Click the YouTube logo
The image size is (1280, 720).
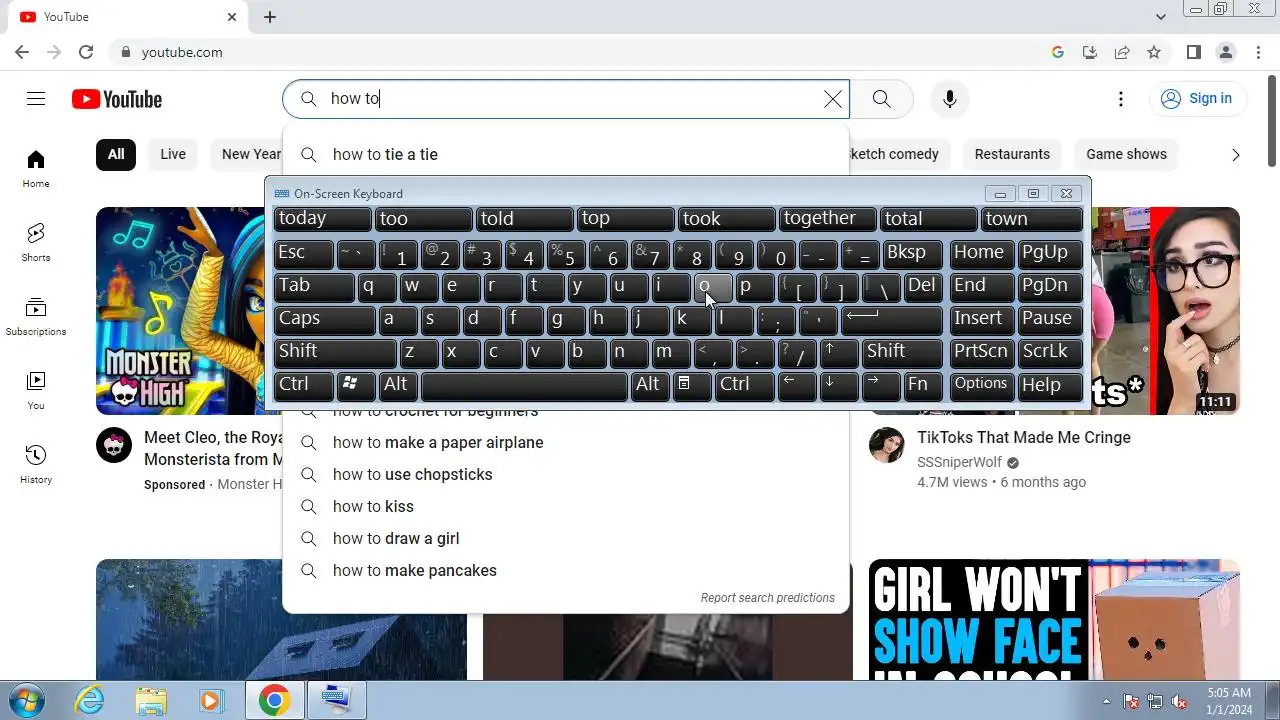click(117, 99)
